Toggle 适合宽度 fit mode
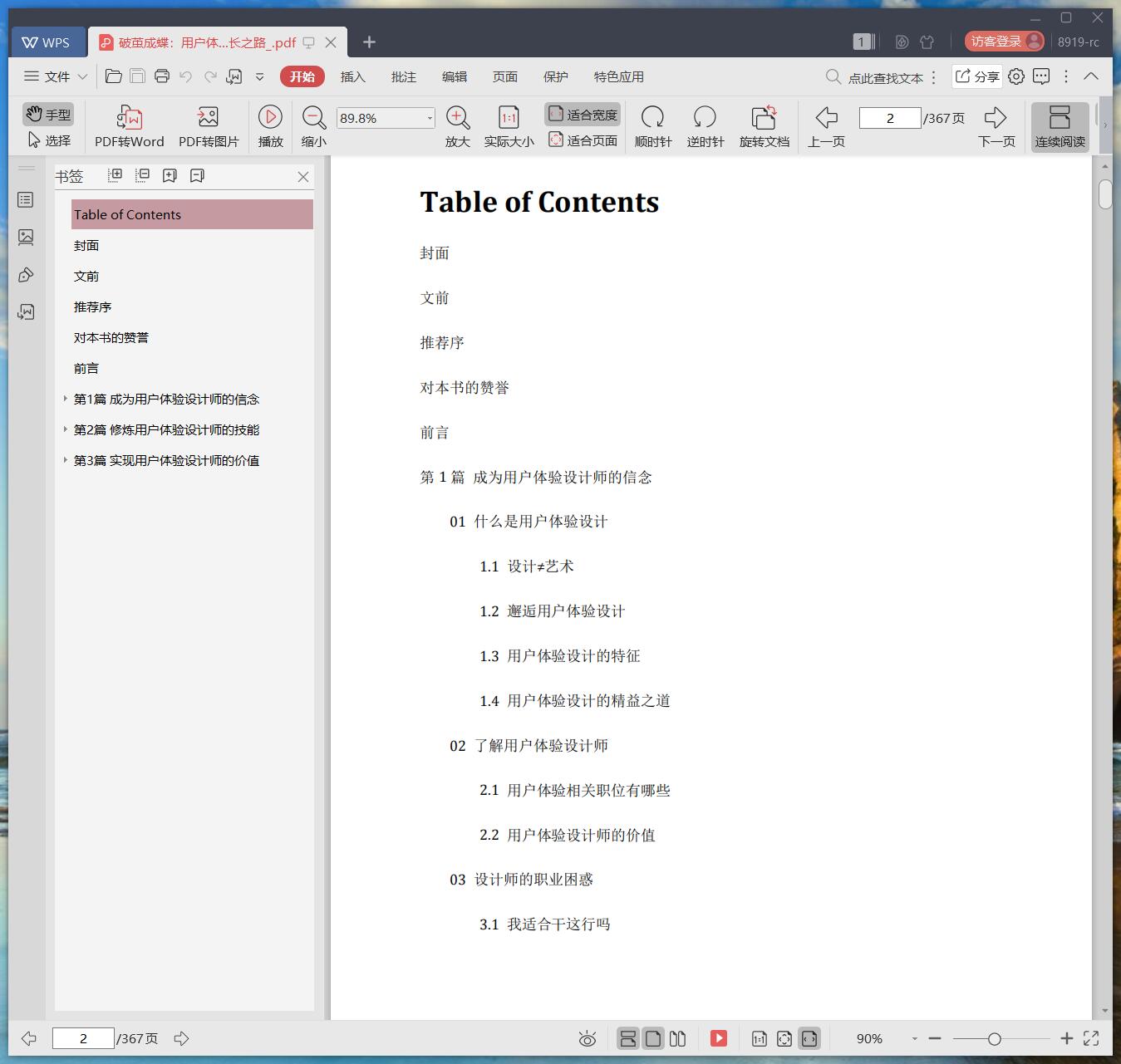This screenshot has height=1064, width=1121. point(583,115)
